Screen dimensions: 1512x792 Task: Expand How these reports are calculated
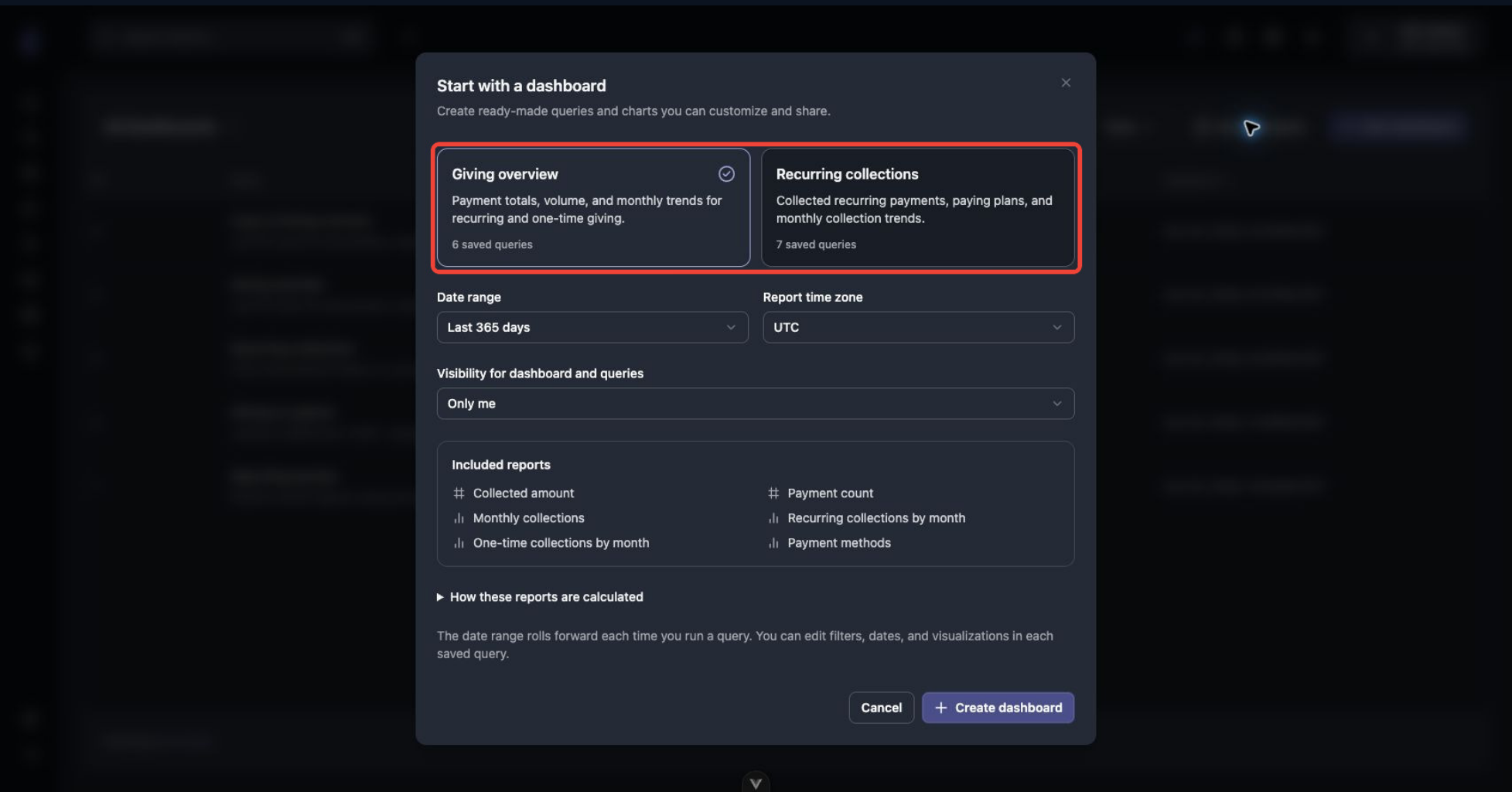(x=540, y=597)
